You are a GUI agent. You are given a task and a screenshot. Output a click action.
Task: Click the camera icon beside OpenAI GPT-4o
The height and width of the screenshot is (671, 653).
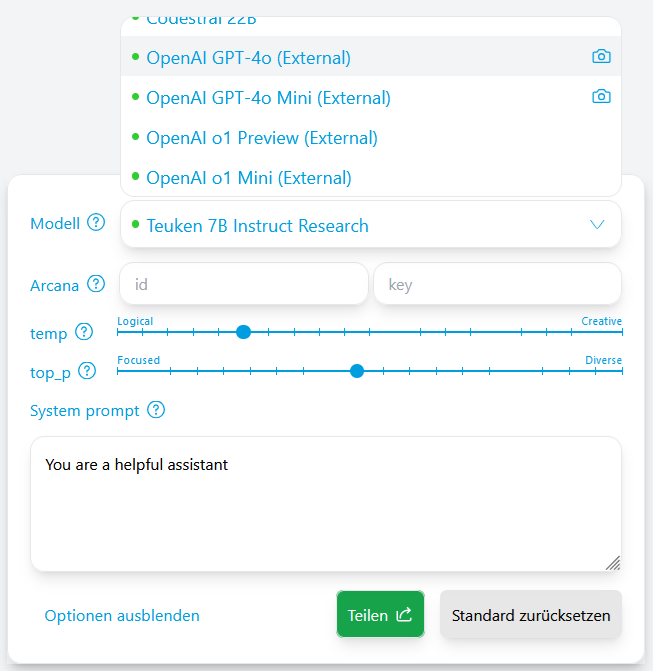tap(601, 57)
